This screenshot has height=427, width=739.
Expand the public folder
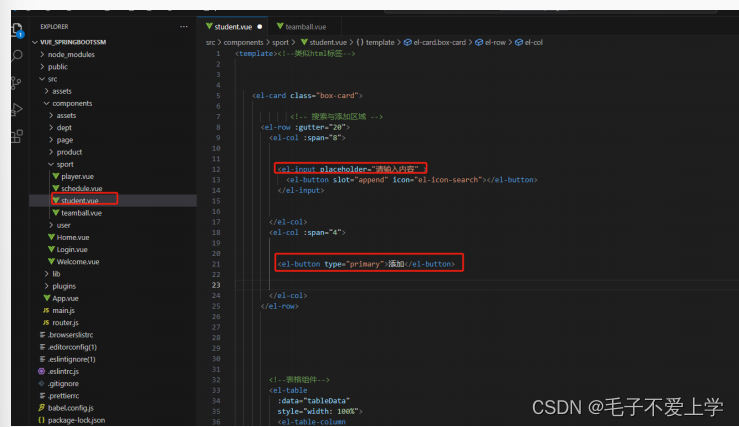42,67
